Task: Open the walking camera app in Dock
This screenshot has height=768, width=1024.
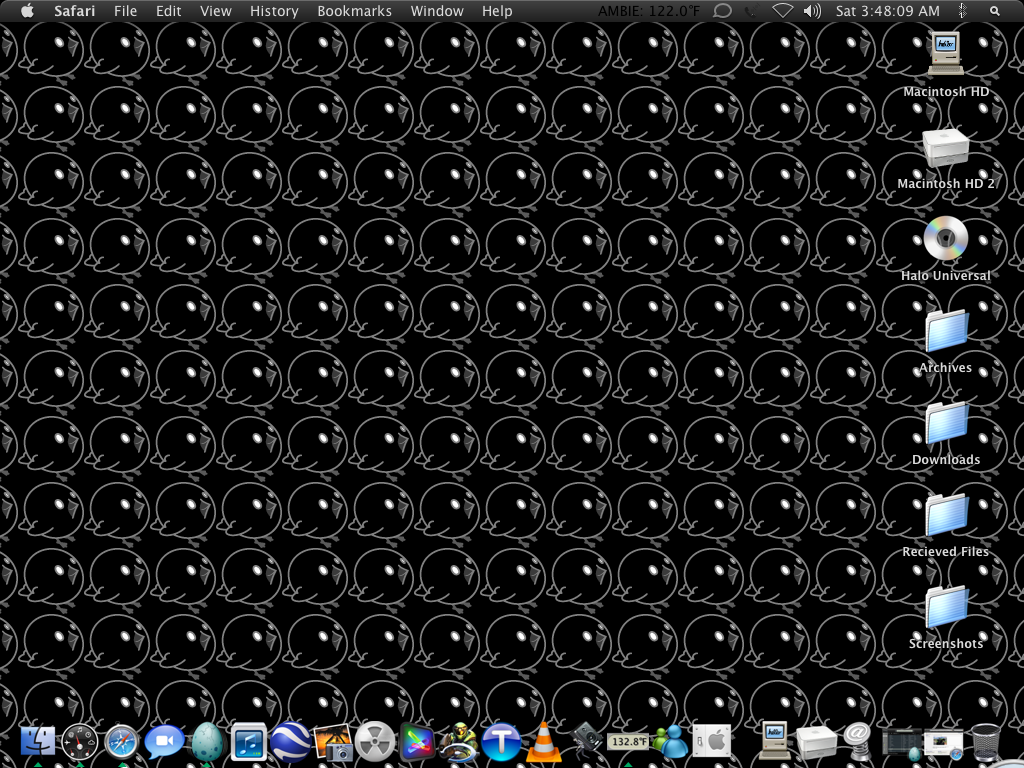Action: point(586,741)
